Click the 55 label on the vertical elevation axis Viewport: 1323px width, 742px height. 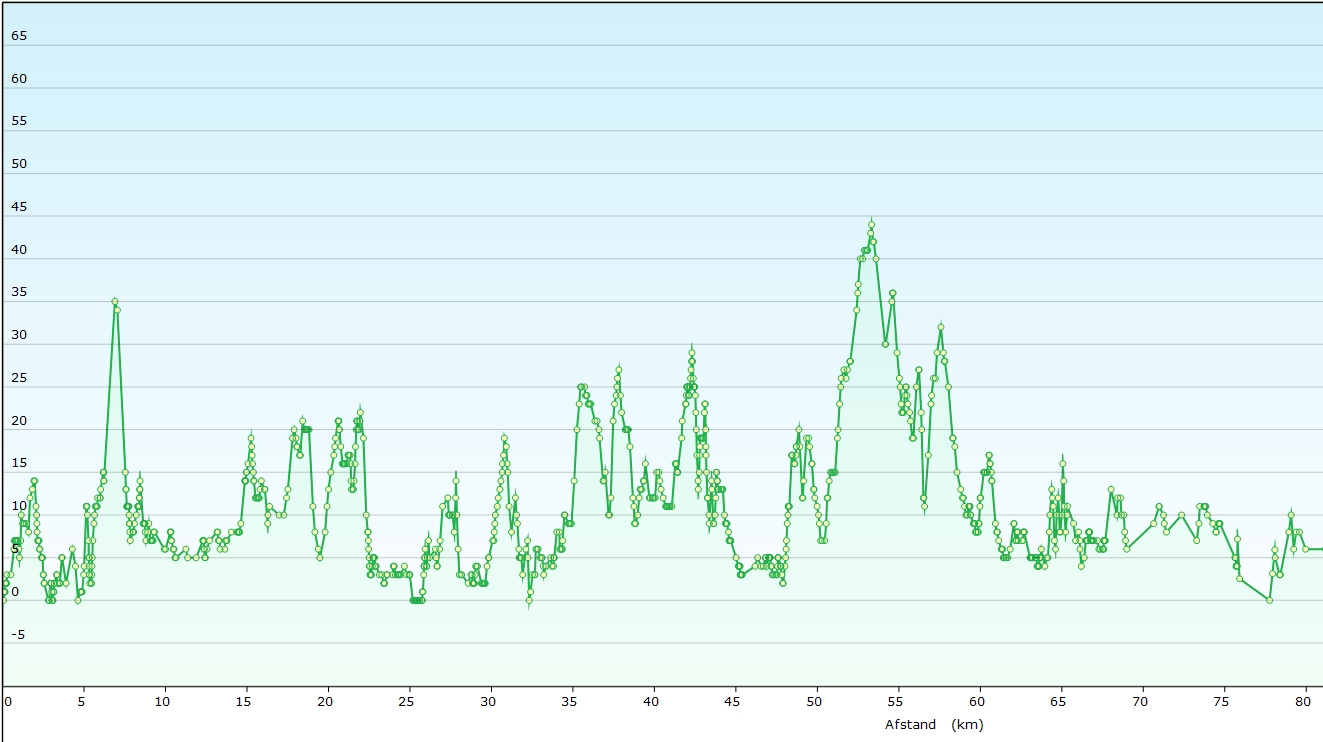(x=19, y=122)
